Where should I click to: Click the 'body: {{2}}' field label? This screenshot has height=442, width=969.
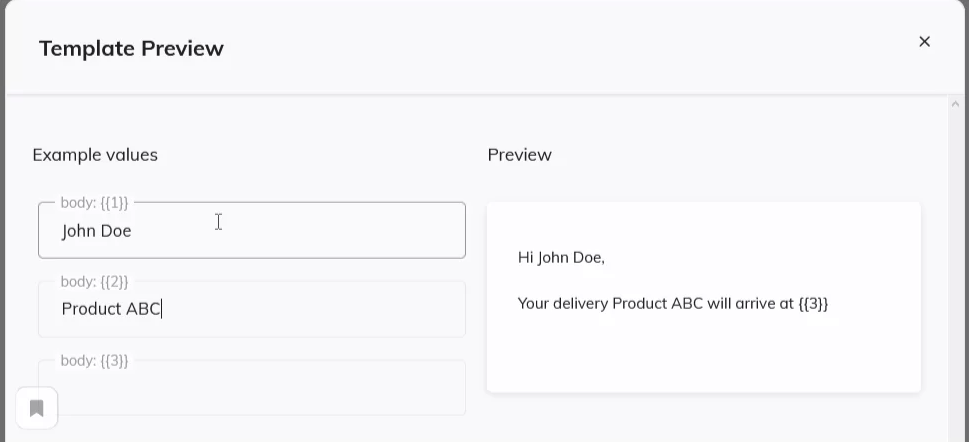[94, 282]
